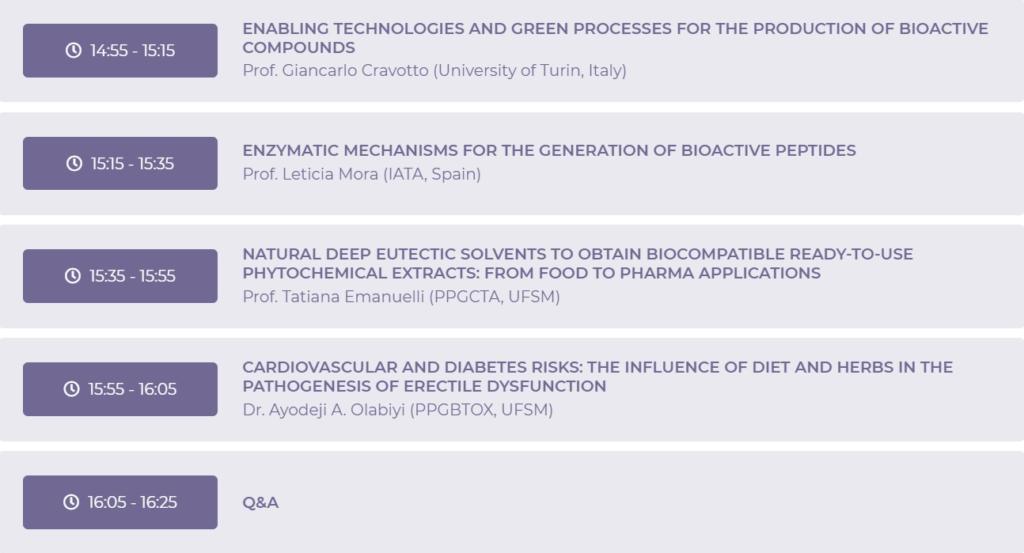Click clock icon beside 15:55 - 16:05
Screen dimensions: 1024x553
pos(71,389)
